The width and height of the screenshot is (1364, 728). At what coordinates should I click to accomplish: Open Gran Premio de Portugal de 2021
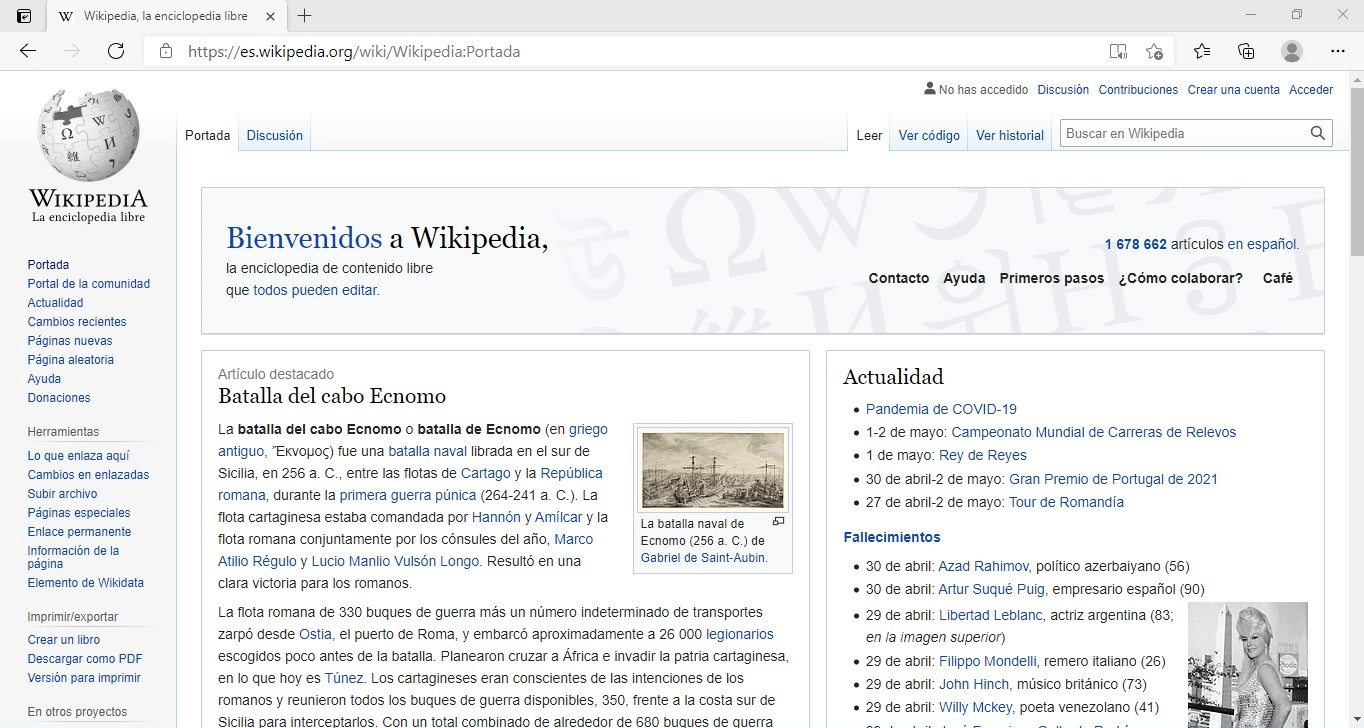(1113, 479)
